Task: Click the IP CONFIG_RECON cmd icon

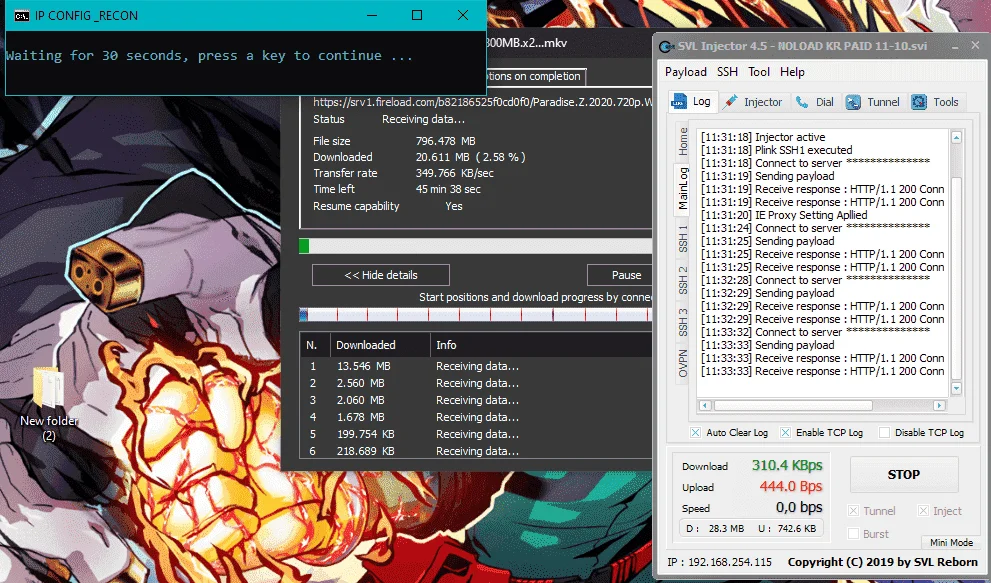Action: 21,16
